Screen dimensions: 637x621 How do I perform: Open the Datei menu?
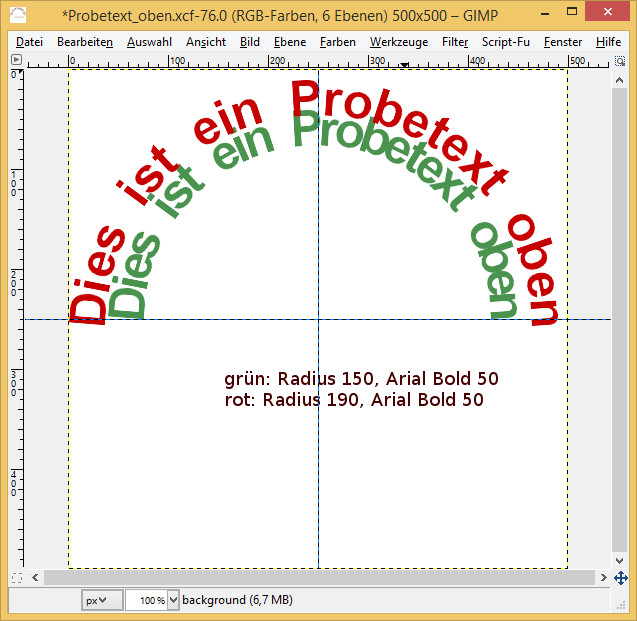pos(29,42)
